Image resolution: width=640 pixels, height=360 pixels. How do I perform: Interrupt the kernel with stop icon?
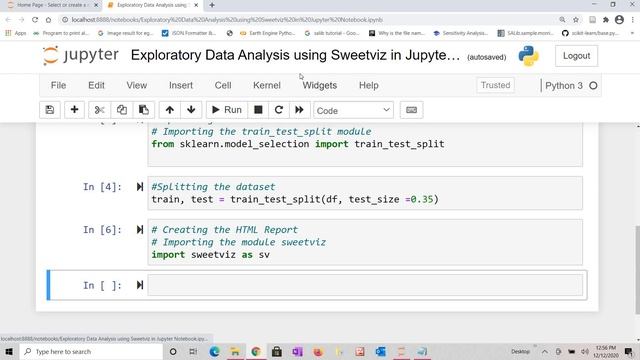point(258,110)
